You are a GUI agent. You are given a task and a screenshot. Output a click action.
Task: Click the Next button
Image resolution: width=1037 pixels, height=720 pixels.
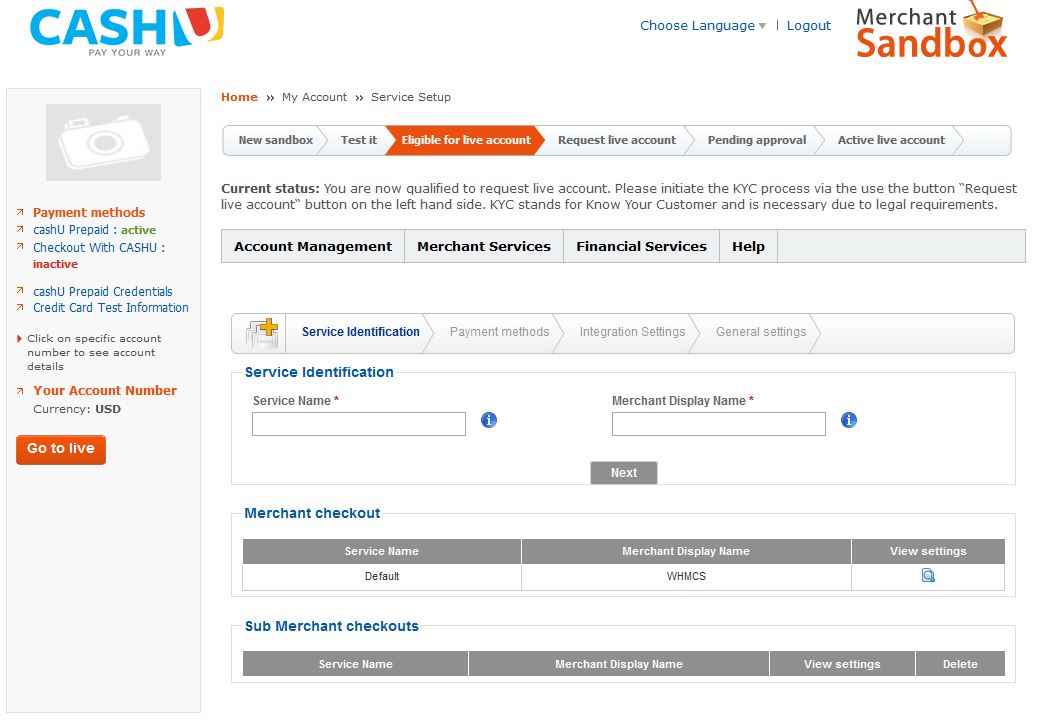coord(624,473)
